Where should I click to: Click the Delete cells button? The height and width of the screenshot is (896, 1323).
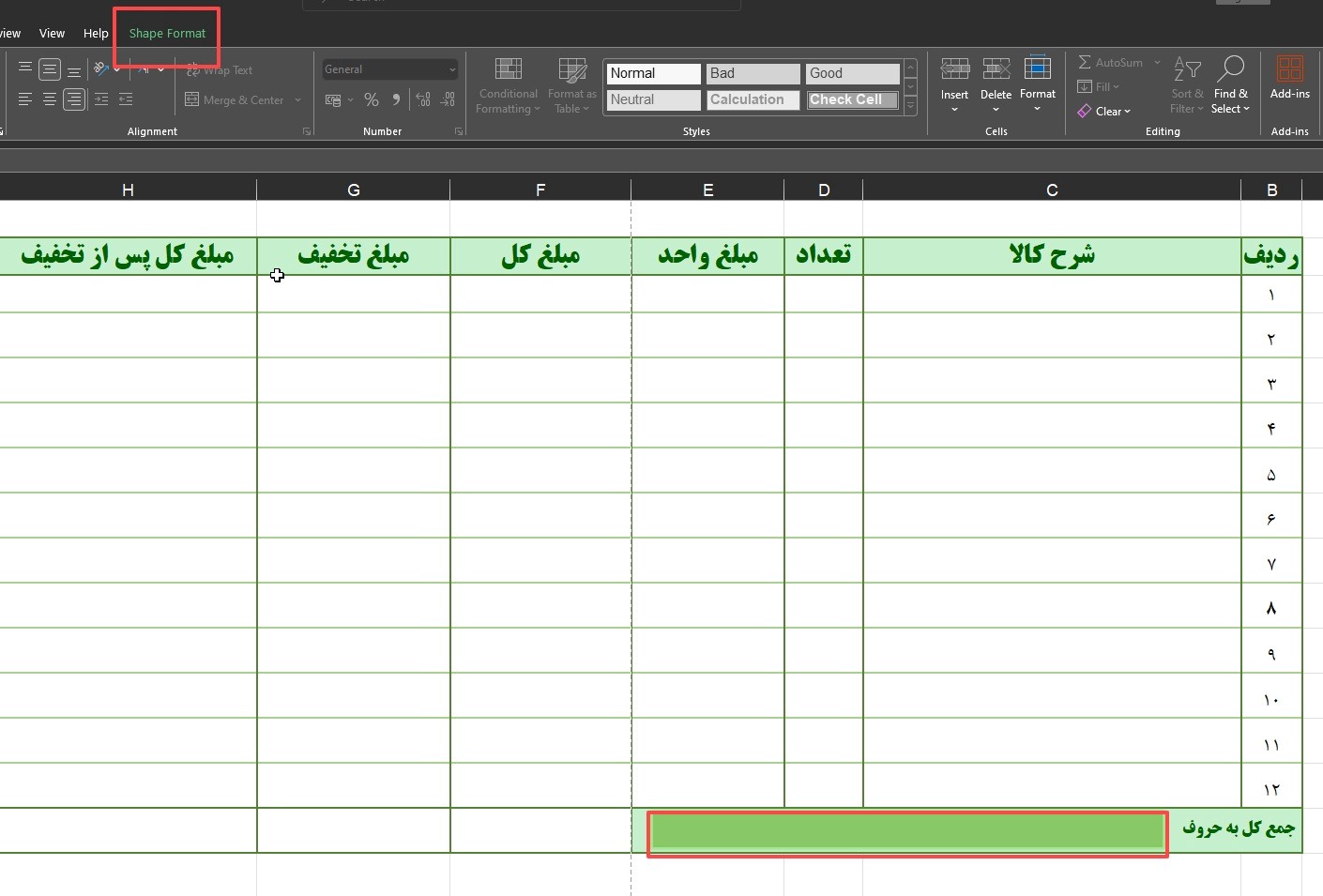pyautogui.click(x=996, y=85)
